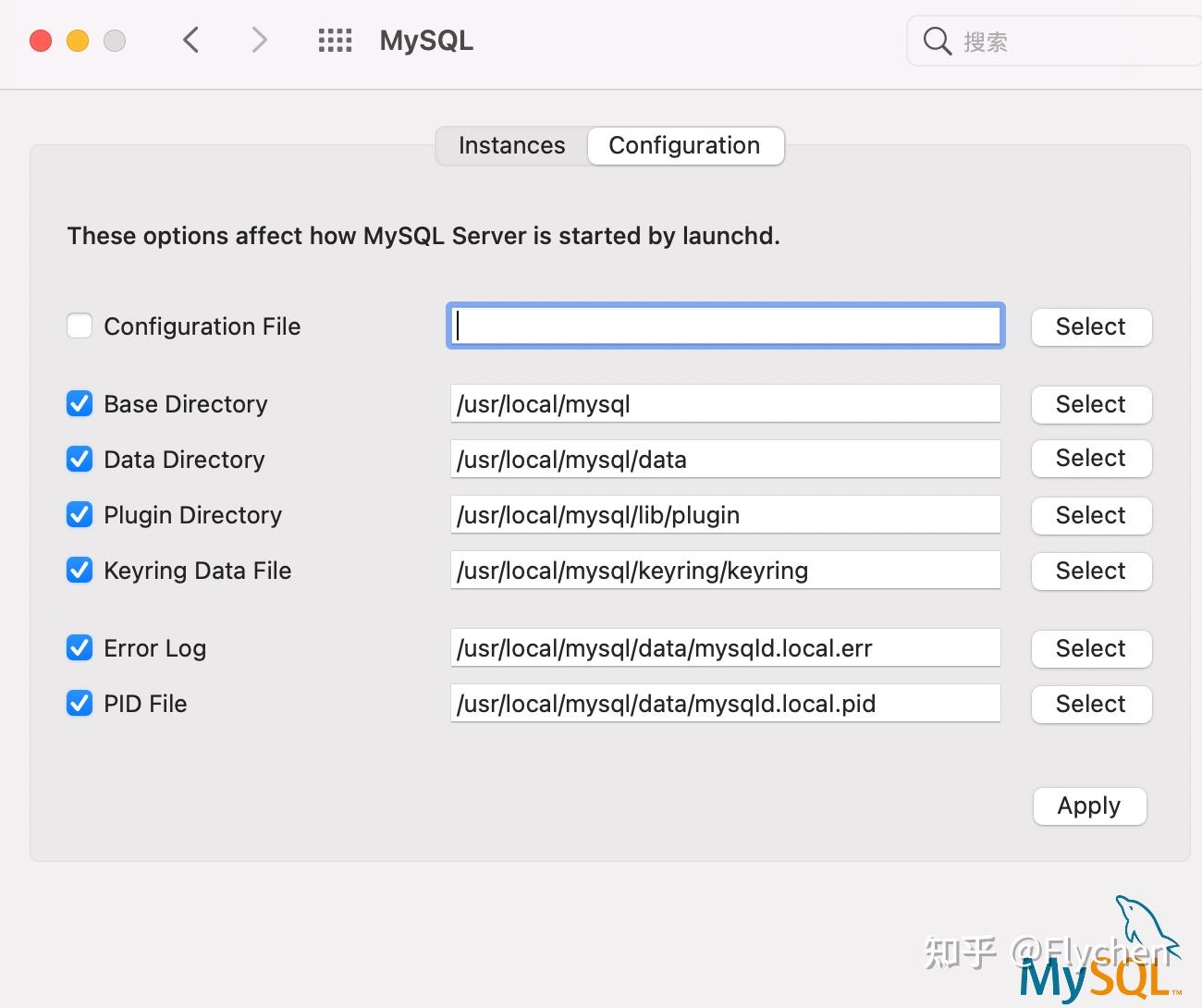Viewport: 1202px width, 1008px height.
Task: Disable the Keyring Data File option
Action: (80, 571)
